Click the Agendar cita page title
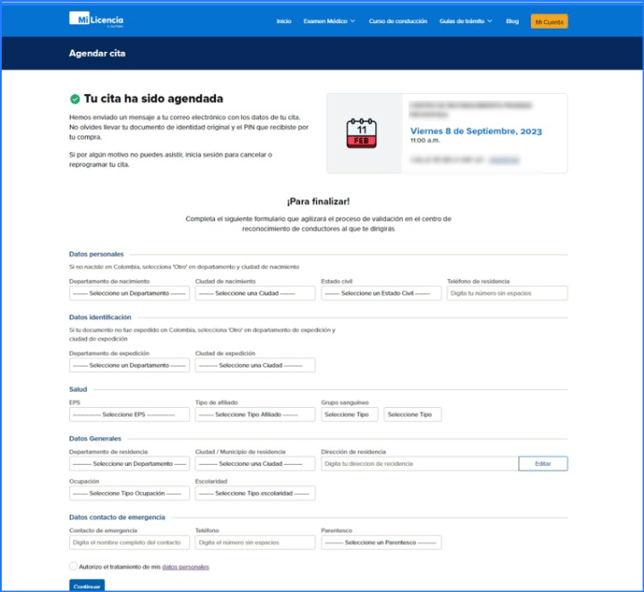Screen dimensions: 644x592 click(97, 53)
